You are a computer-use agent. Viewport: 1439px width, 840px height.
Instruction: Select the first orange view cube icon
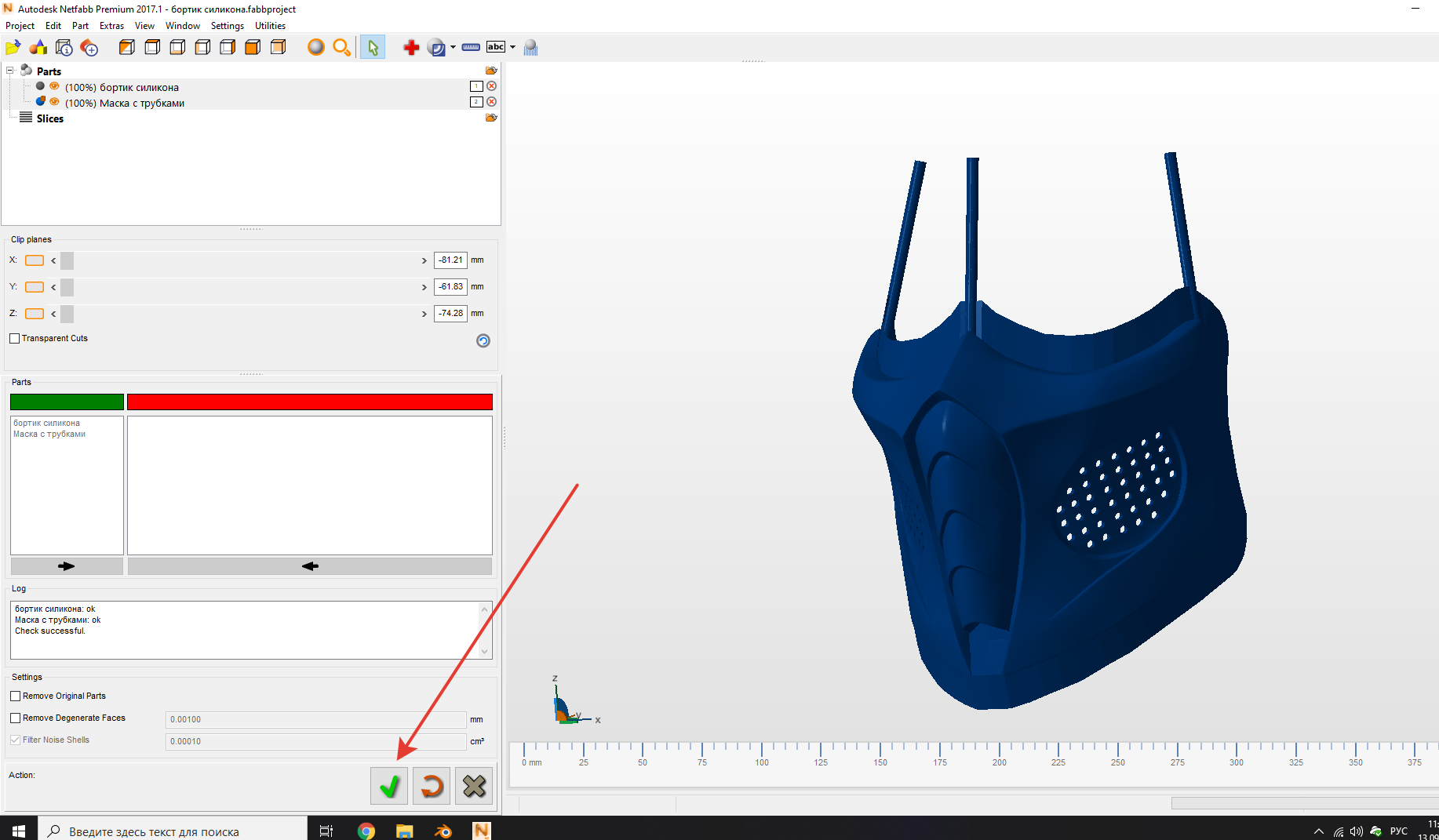point(127,48)
